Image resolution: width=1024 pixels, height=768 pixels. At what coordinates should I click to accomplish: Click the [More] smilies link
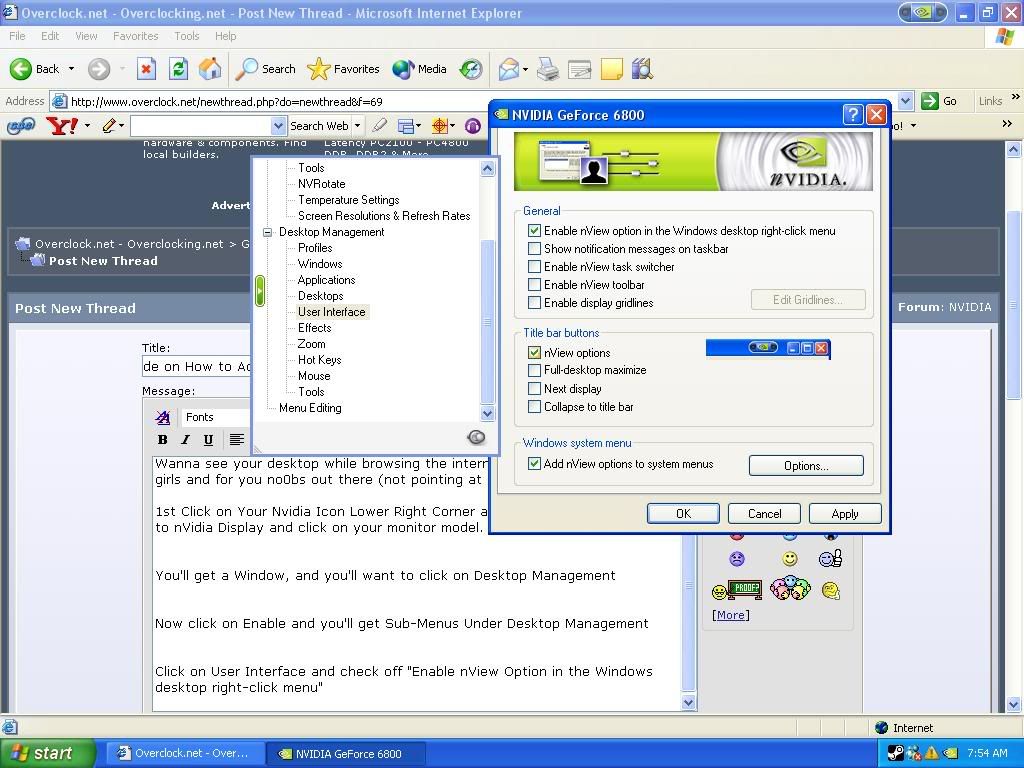click(731, 615)
